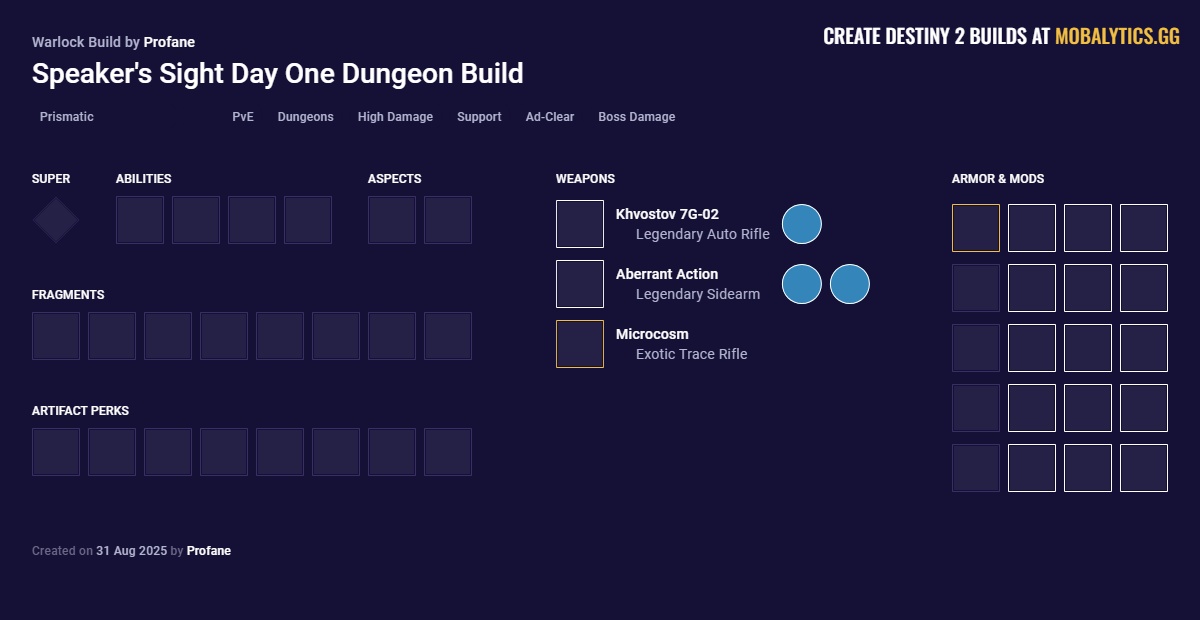The width and height of the screenshot is (1200, 620).
Task: Click the blue perk circle next to Khvostov
Action: pyautogui.click(x=802, y=224)
